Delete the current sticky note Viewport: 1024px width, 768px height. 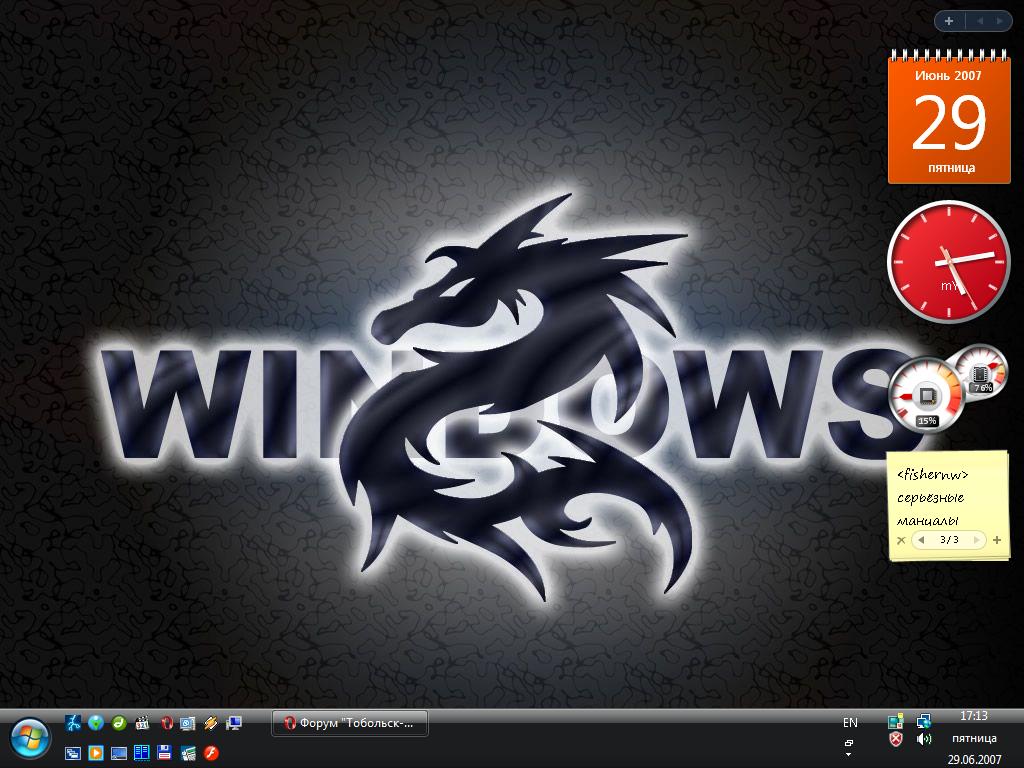901,540
